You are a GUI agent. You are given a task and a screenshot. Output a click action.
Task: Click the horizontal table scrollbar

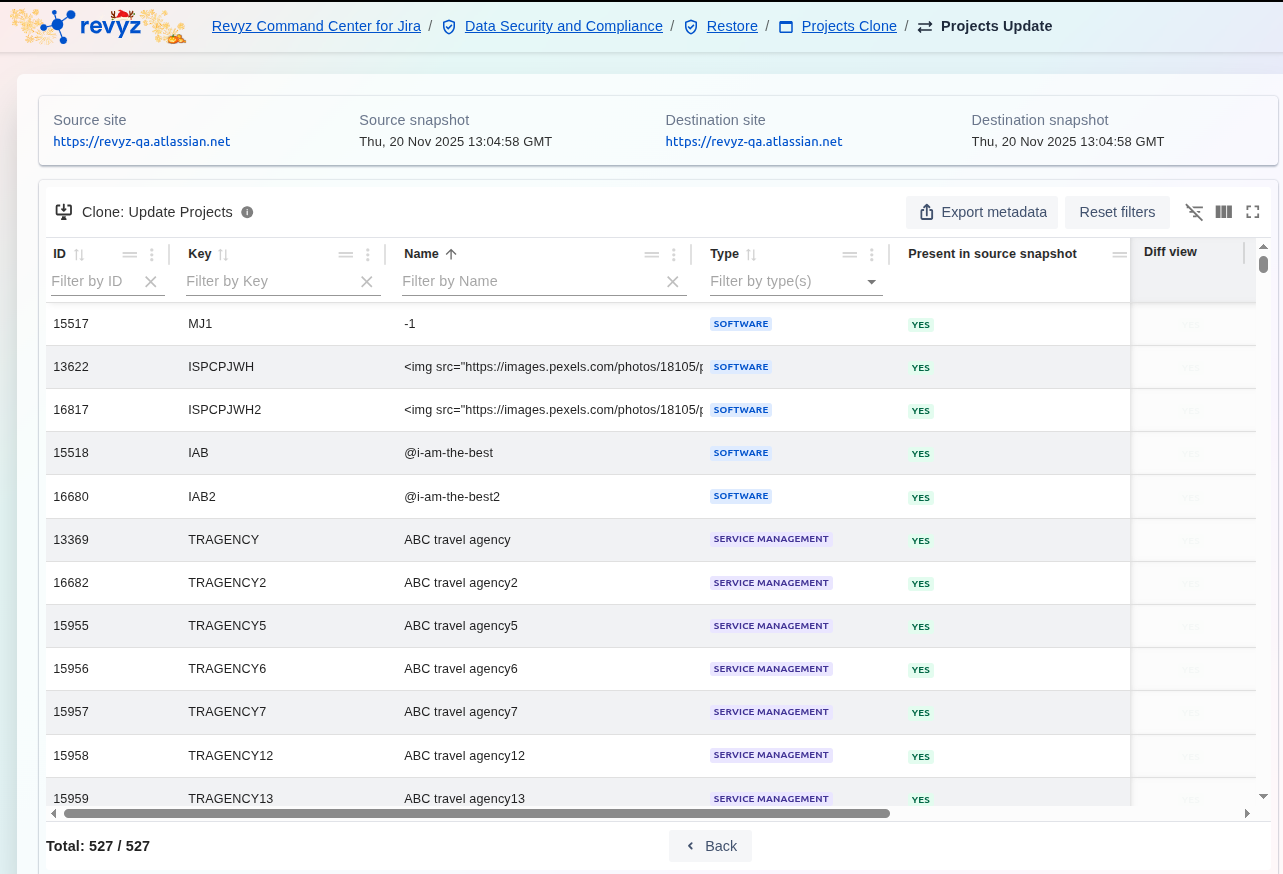pyautogui.click(x=476, y=814)
